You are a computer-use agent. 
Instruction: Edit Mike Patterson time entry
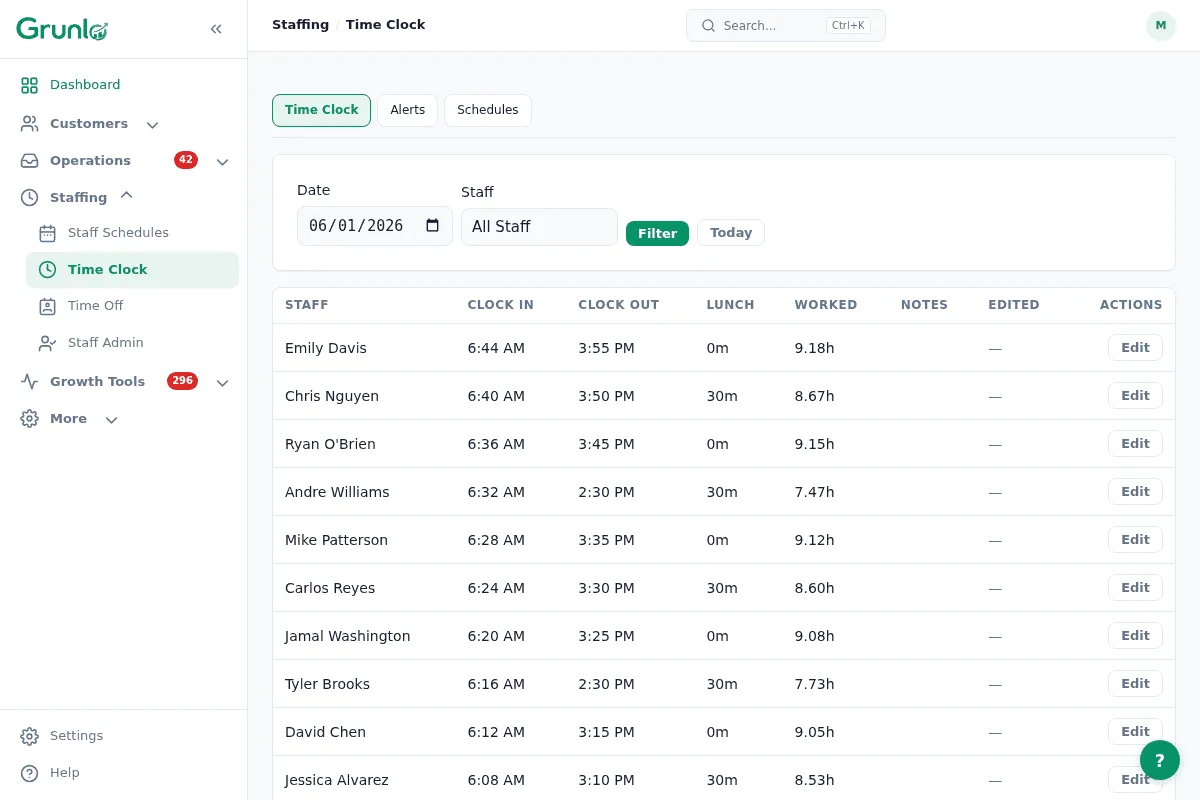click(x=1135, y=540)
